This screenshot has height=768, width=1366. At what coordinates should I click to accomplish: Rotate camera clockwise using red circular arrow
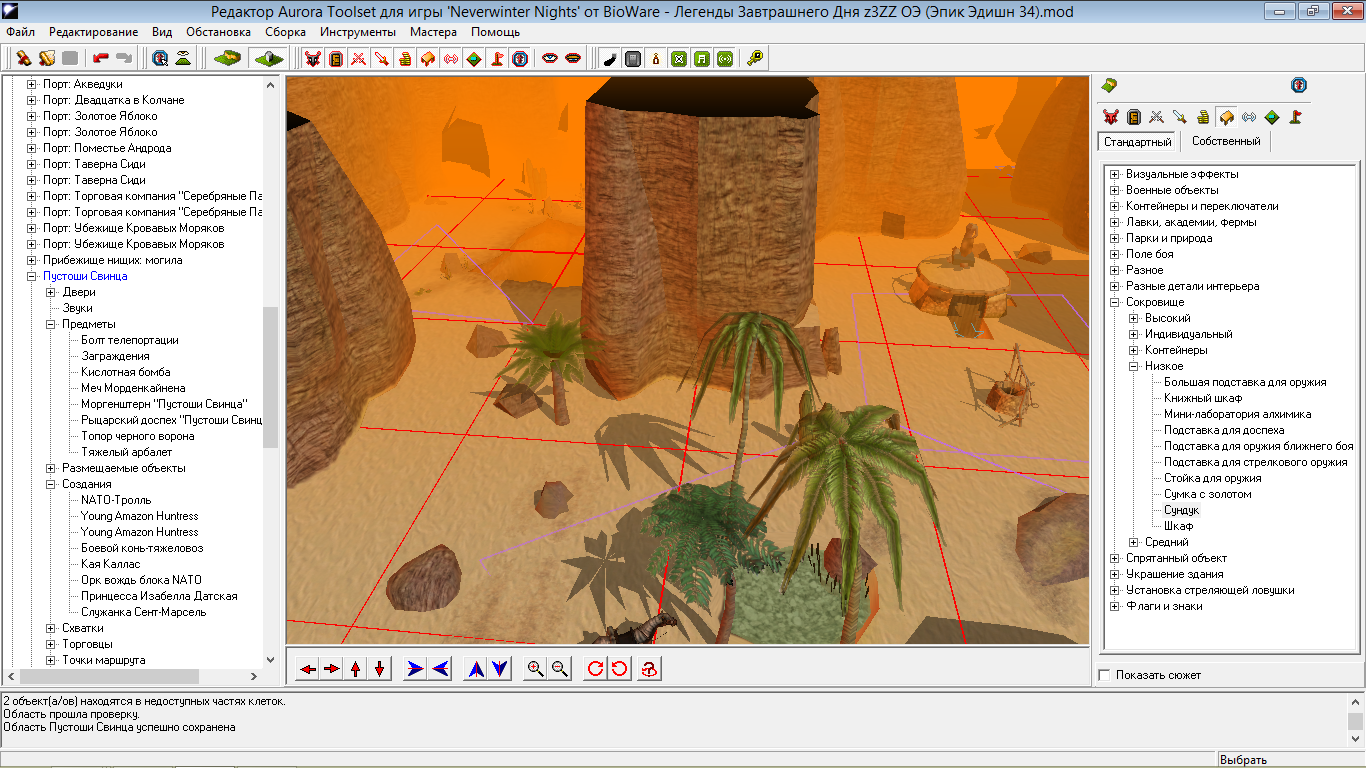(x=596, y=669)
